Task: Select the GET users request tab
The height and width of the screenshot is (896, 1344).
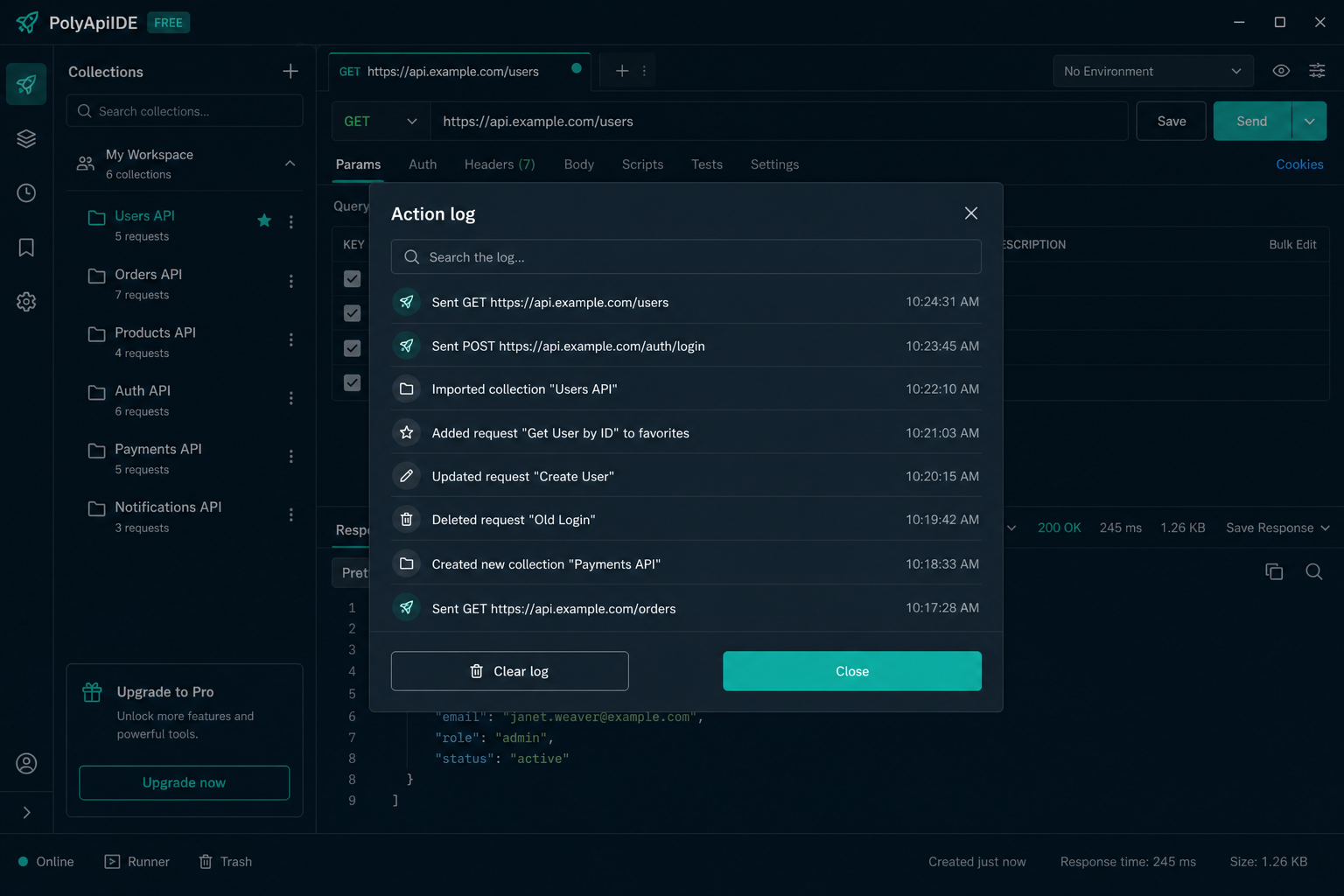Action: pos(459,72)
